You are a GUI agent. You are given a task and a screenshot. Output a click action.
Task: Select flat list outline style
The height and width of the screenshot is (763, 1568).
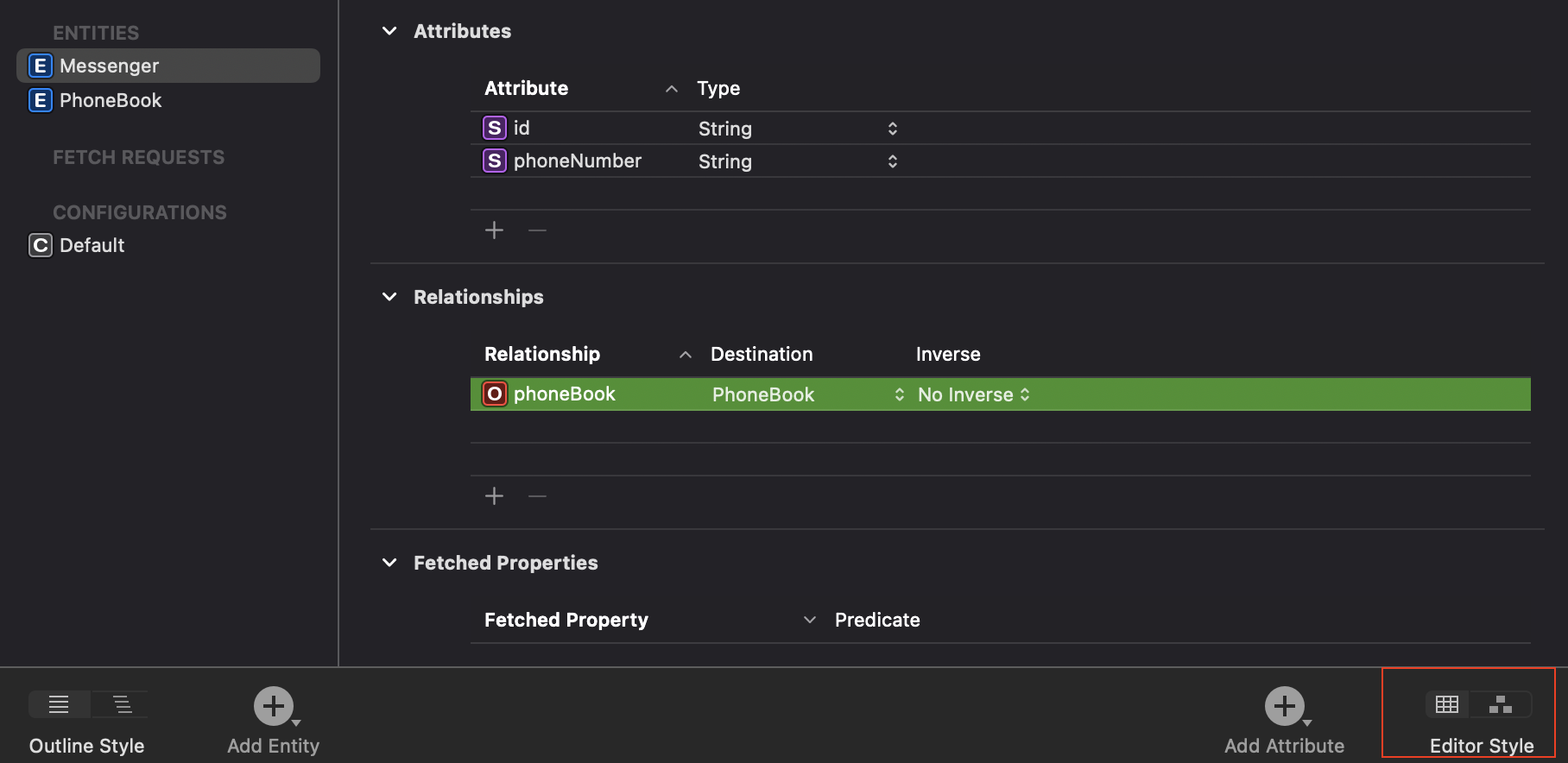pyautogui.click(x=59, y=704)
